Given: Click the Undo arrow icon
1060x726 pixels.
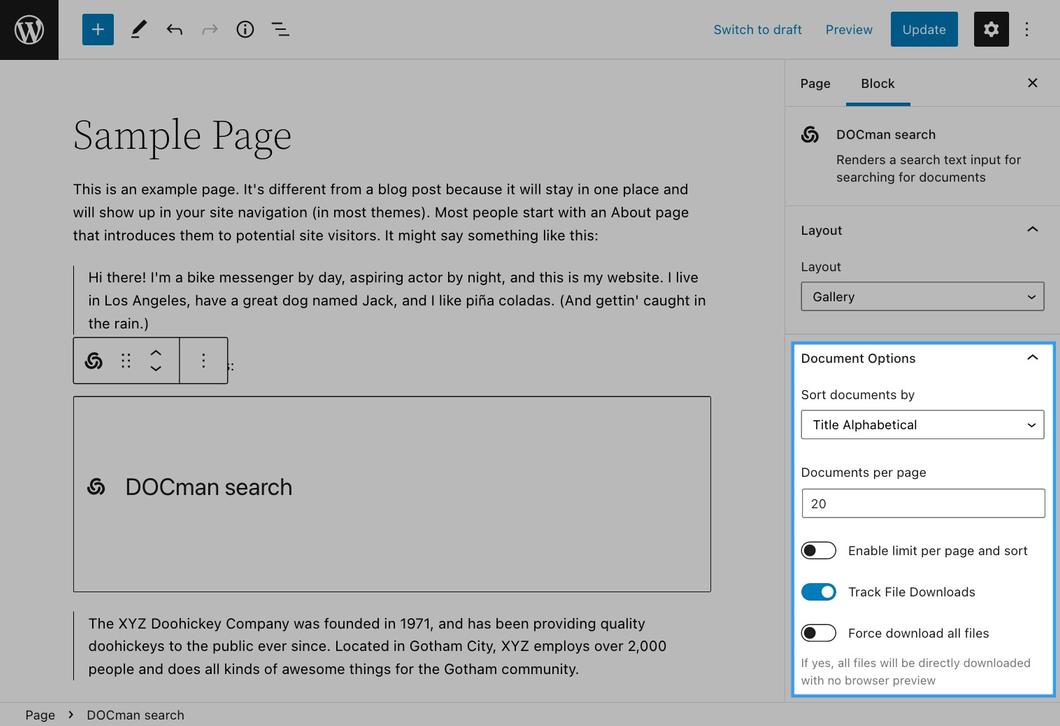Looking at the screenshot, I should point(174,30).
